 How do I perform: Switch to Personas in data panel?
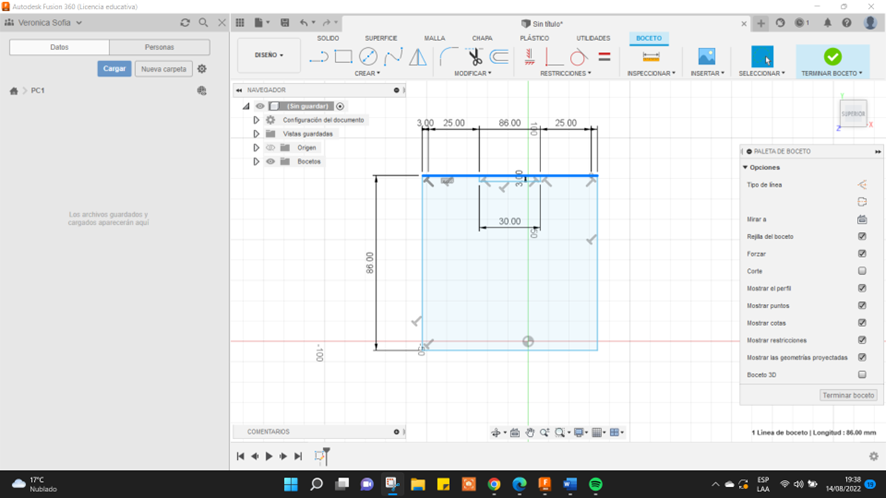pyautogui.click(x=159, y=47)
